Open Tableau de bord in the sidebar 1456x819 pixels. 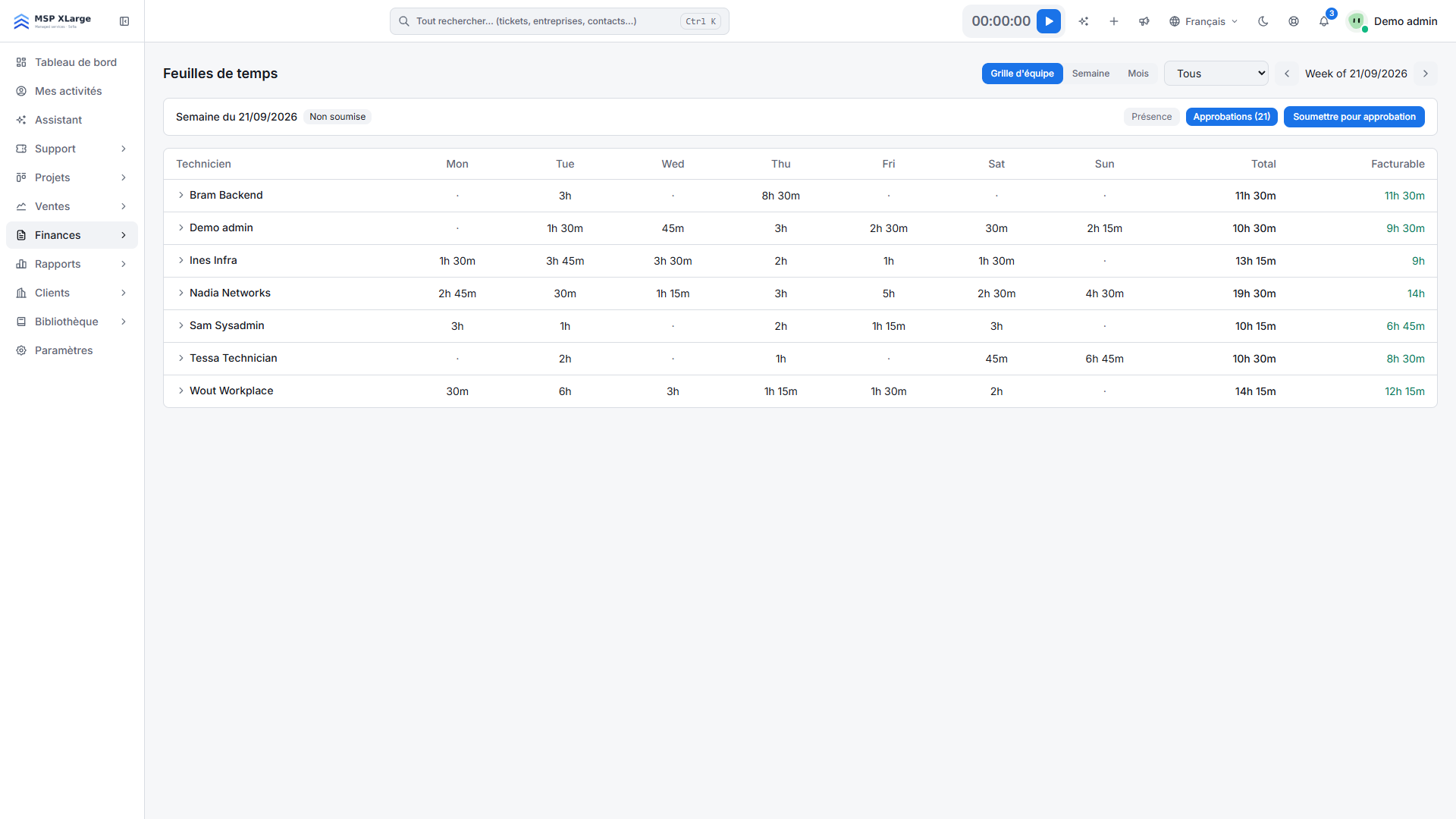coord(72,62)
